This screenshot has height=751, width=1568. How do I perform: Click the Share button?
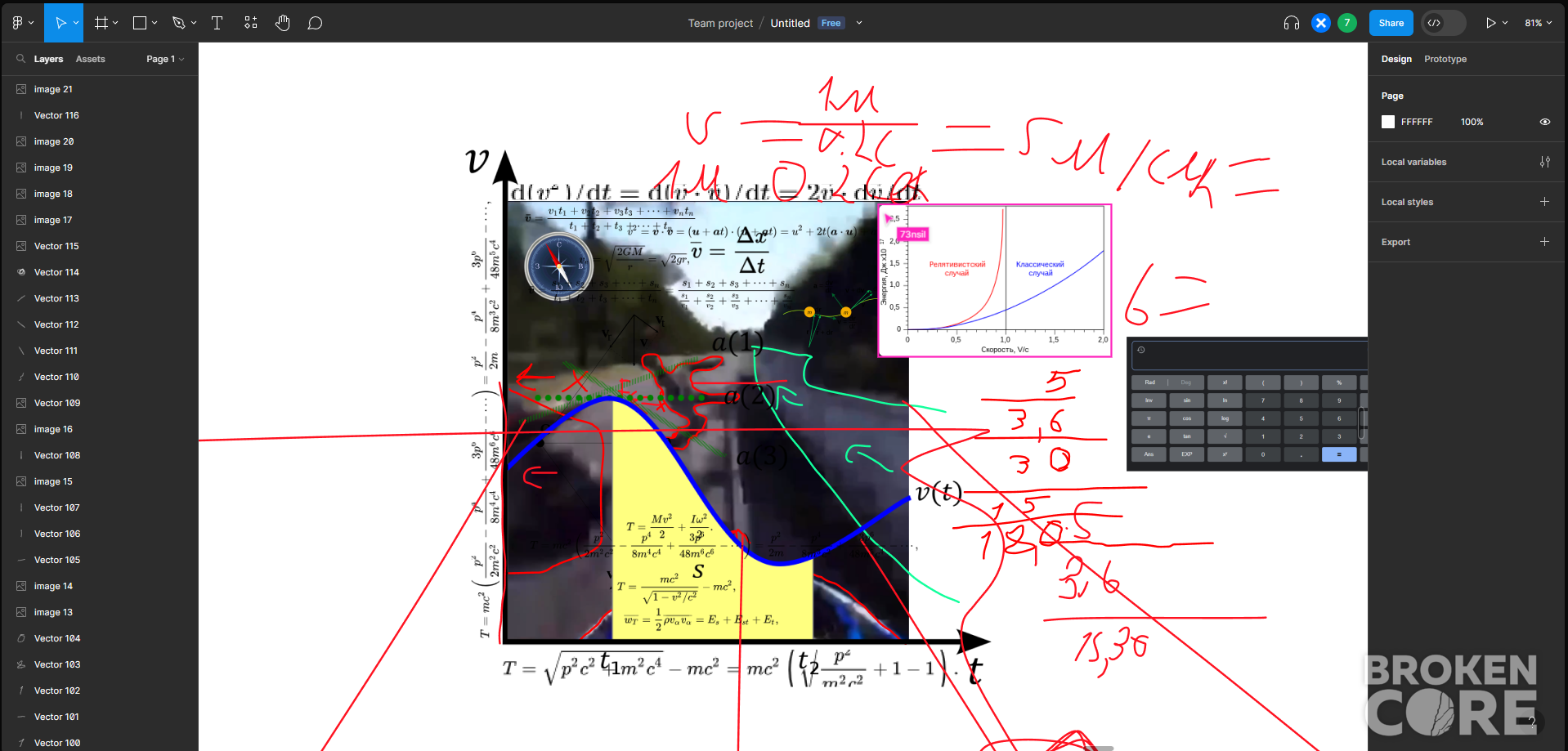click(x=1391, y=23)
